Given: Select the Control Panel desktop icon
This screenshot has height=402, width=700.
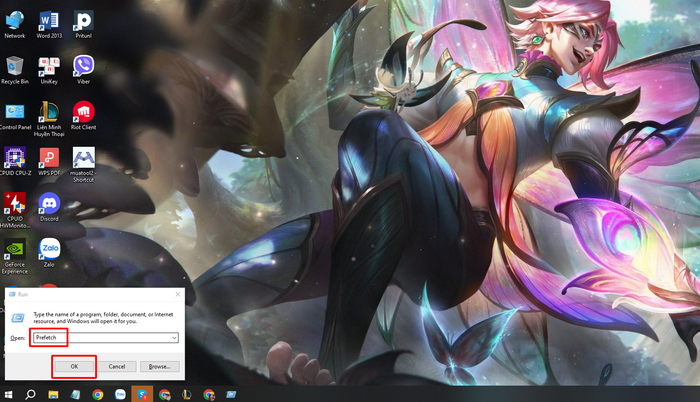Looking at the screenshot, I should (15, 116).
